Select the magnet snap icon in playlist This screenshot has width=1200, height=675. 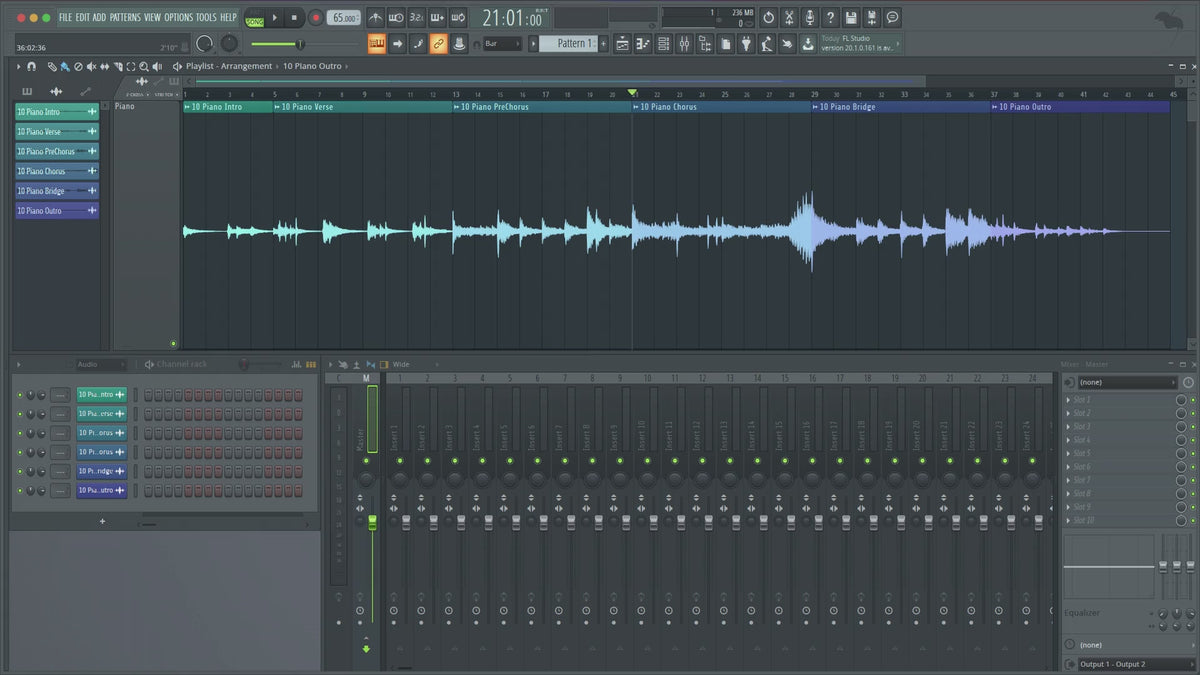point(32,66)
